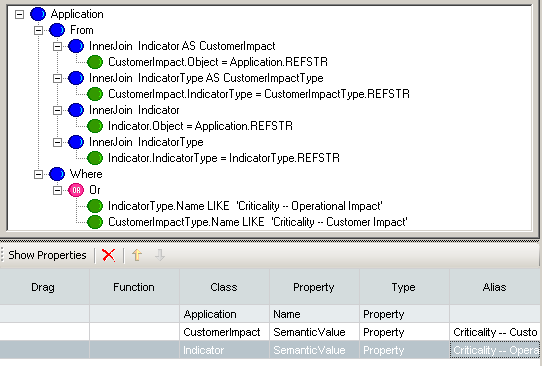Click blue icon of plain InnerJoin IndicatorType
542x366 pixels.
[76, 142]
